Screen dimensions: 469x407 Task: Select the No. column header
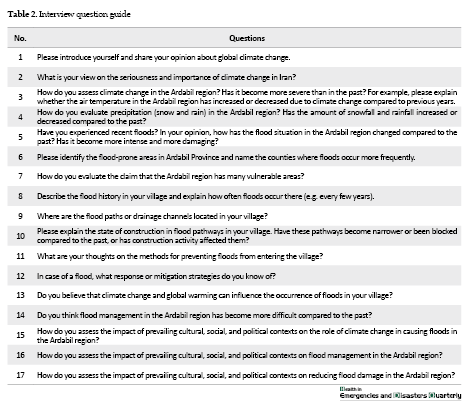click(x=20, y=38)
